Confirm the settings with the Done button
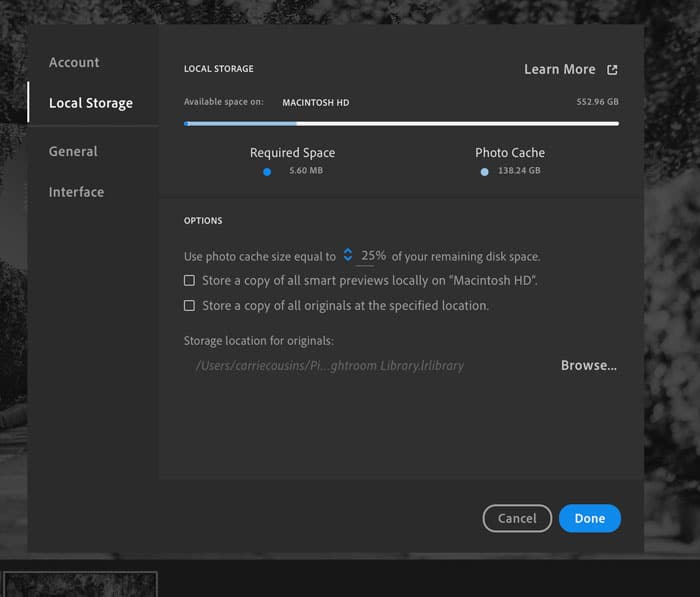 590,518
